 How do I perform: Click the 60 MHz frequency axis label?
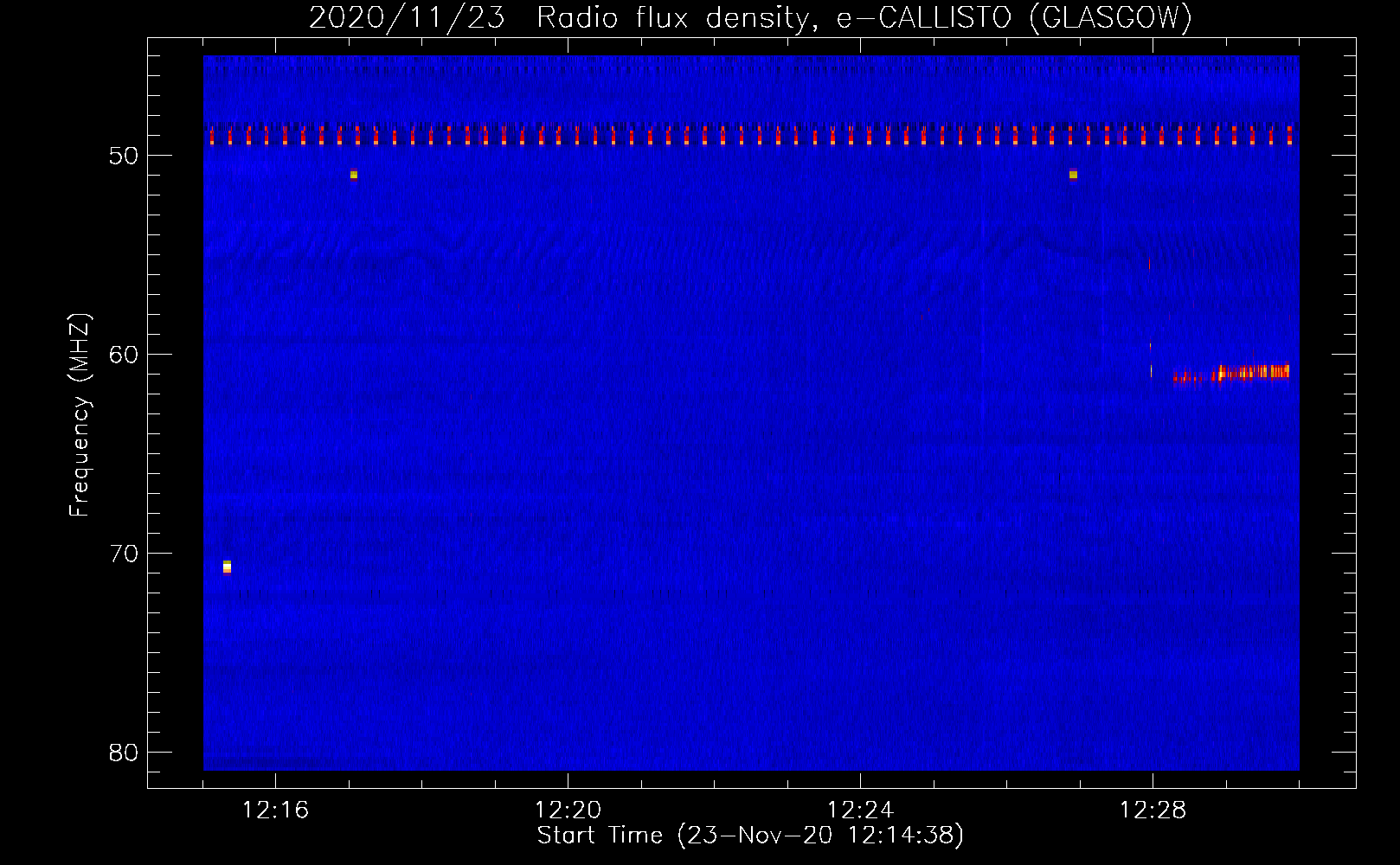[x=124, y=355]
